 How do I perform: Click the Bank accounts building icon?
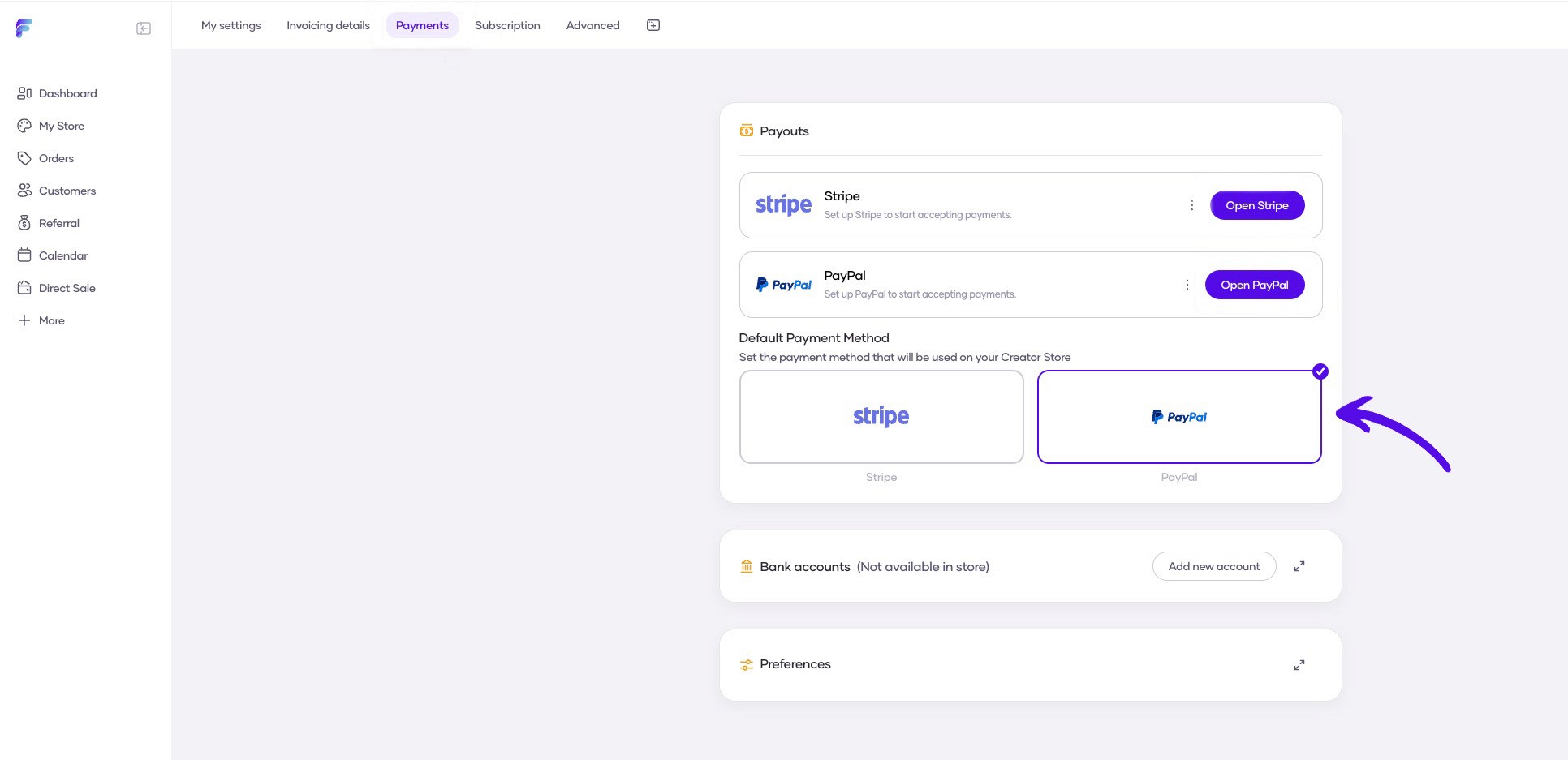(x=747, y=566)
